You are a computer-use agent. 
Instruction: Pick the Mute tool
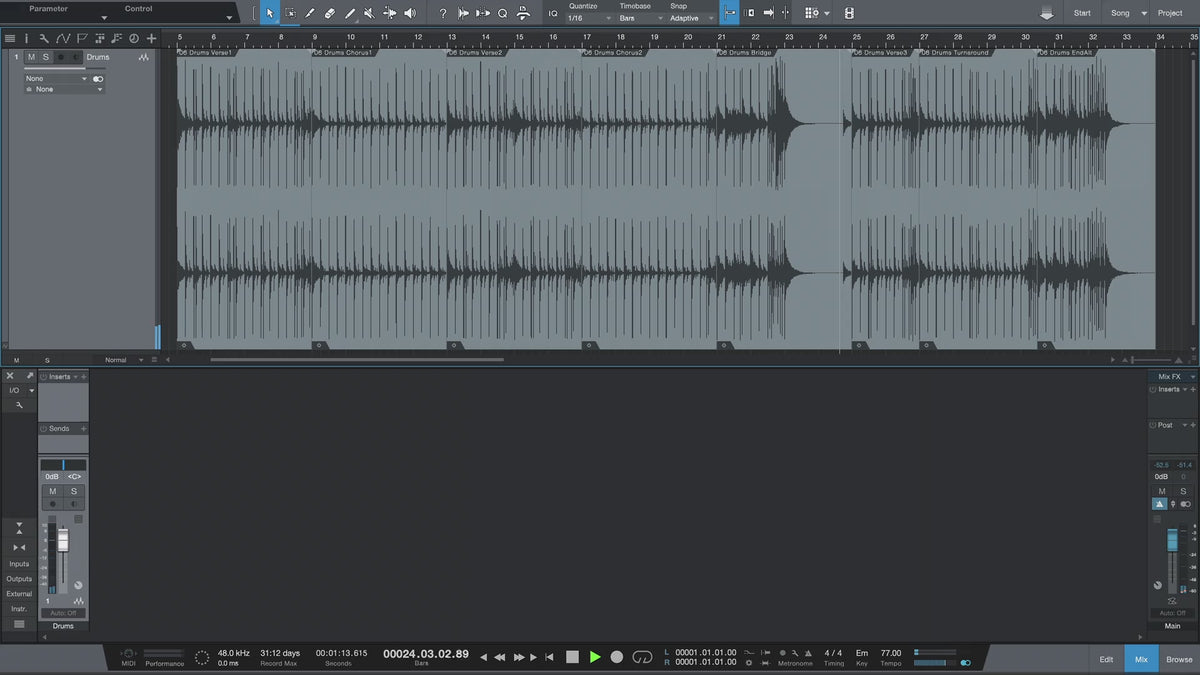click(369, 13)
